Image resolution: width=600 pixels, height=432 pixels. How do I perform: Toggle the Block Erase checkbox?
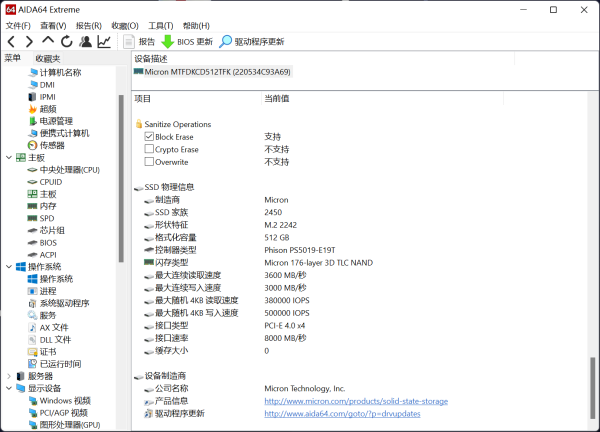point(149,137)
